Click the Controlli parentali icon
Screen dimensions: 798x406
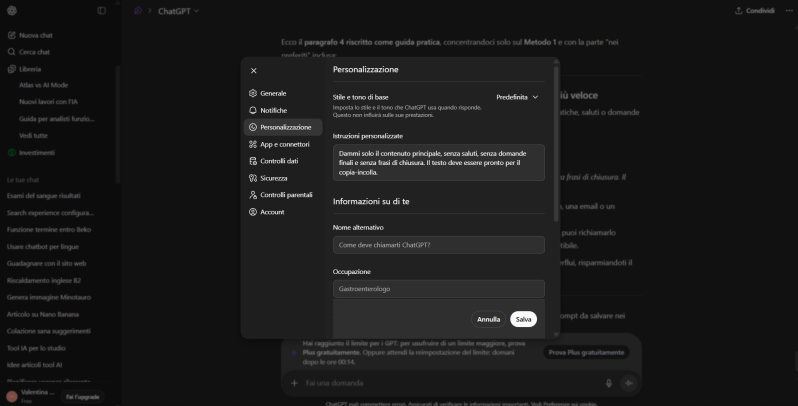[253, 195]
